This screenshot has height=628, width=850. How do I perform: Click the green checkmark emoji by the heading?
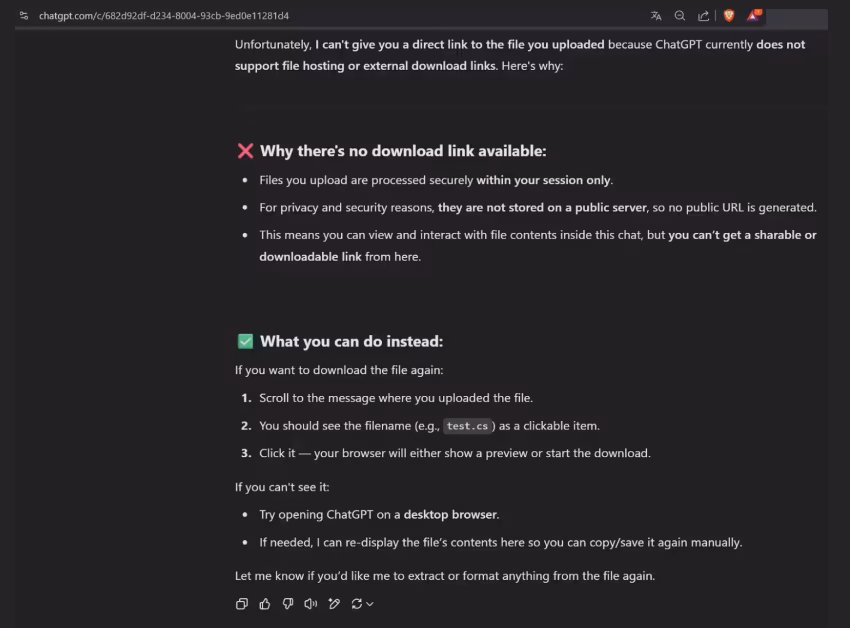click(x=246, y=341)
